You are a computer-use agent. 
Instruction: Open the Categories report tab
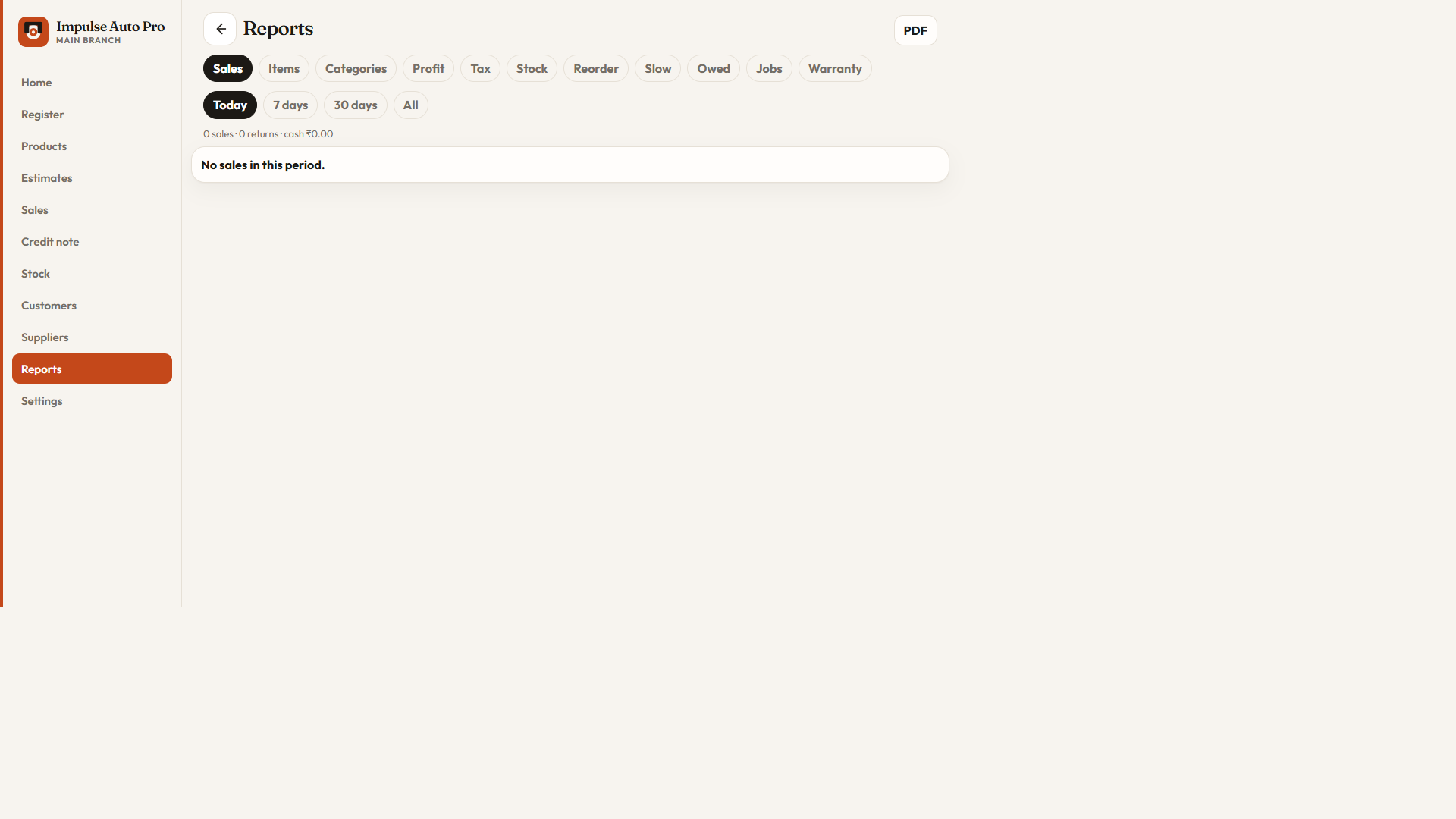coord(356,68)
